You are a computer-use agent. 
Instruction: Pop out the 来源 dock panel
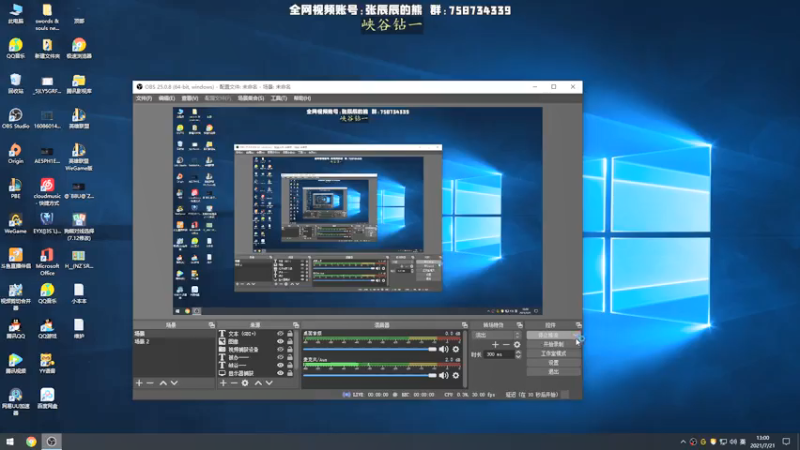296,325
